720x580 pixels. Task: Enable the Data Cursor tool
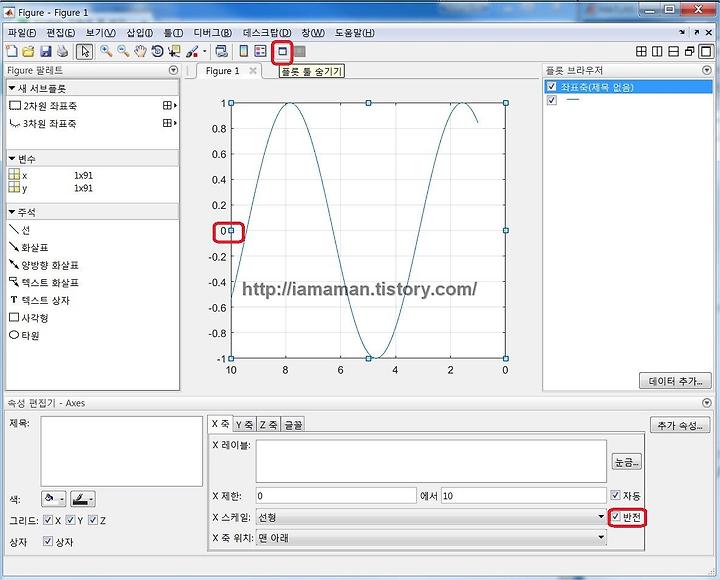174,51
